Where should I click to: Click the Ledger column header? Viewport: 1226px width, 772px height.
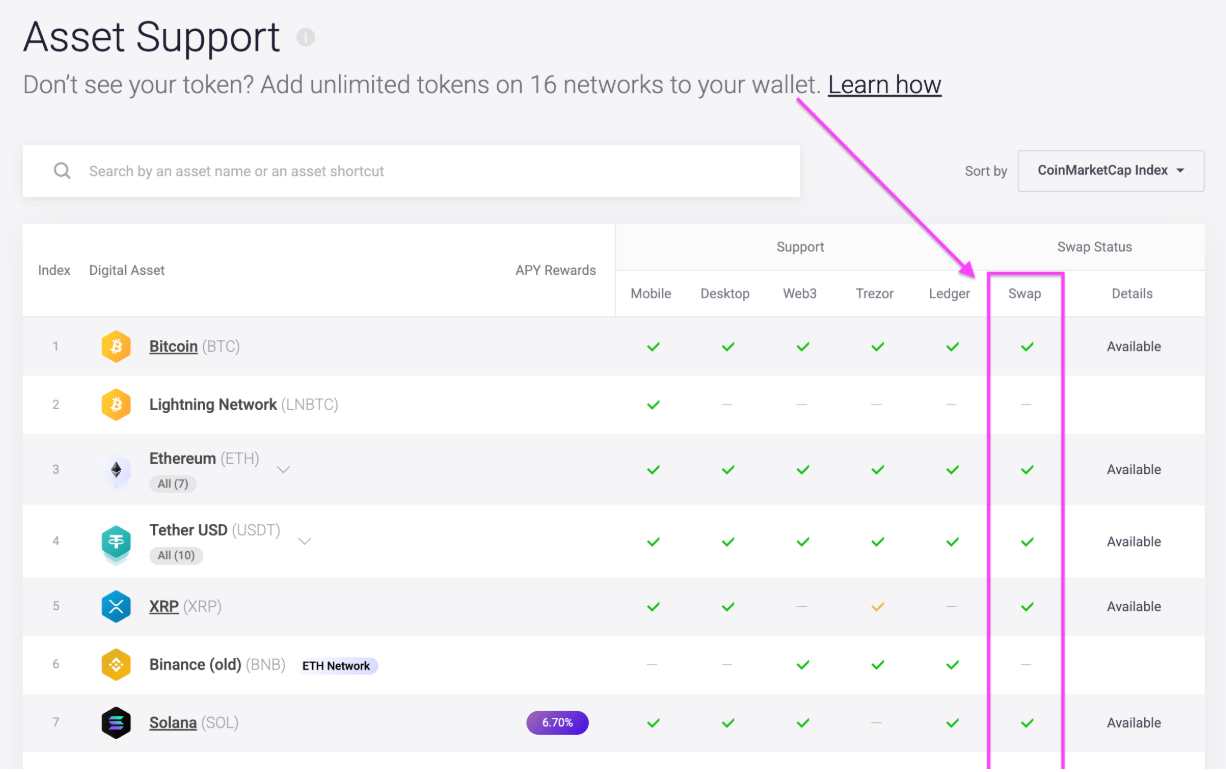tap(950, 294)
